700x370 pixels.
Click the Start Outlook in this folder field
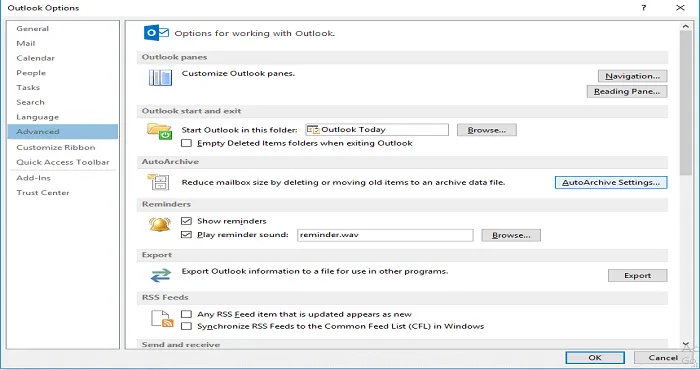[x=377, y=130]
